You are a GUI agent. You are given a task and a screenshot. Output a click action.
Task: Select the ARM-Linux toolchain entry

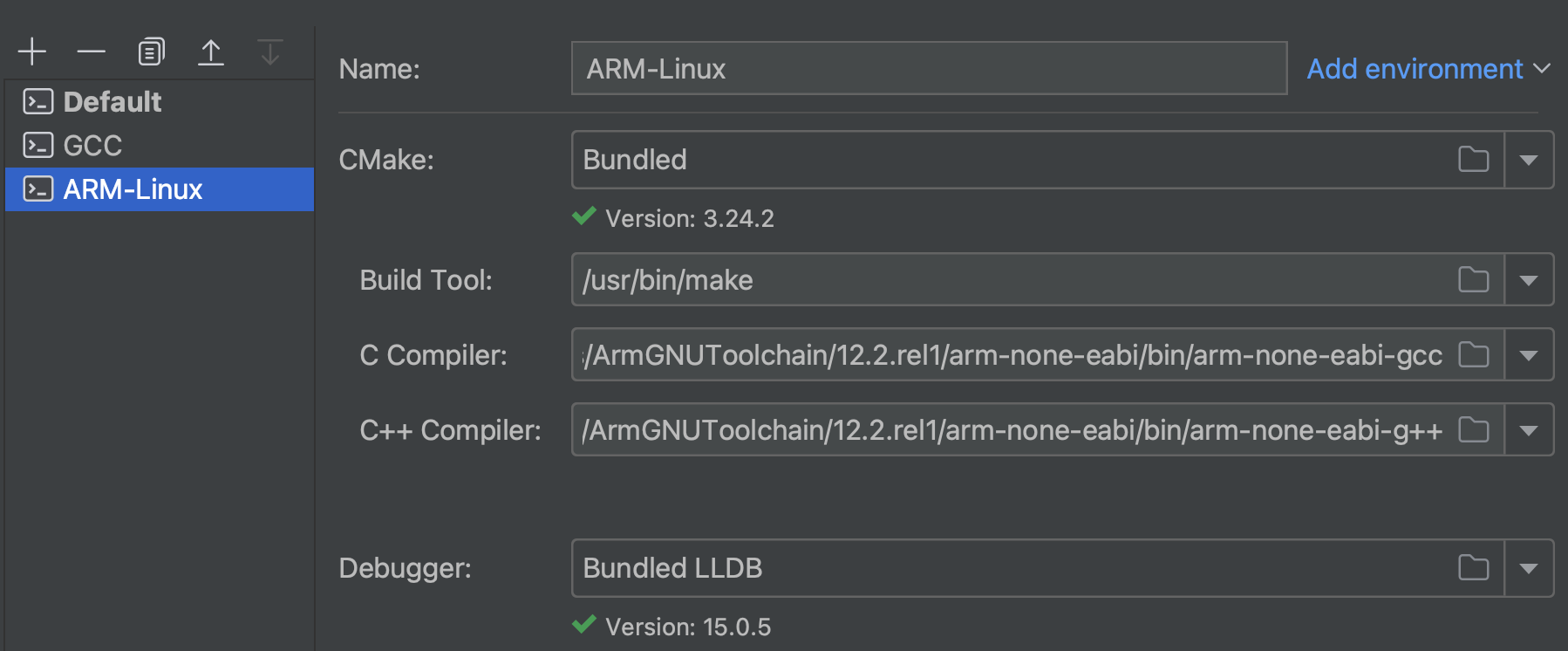point(133,189)
